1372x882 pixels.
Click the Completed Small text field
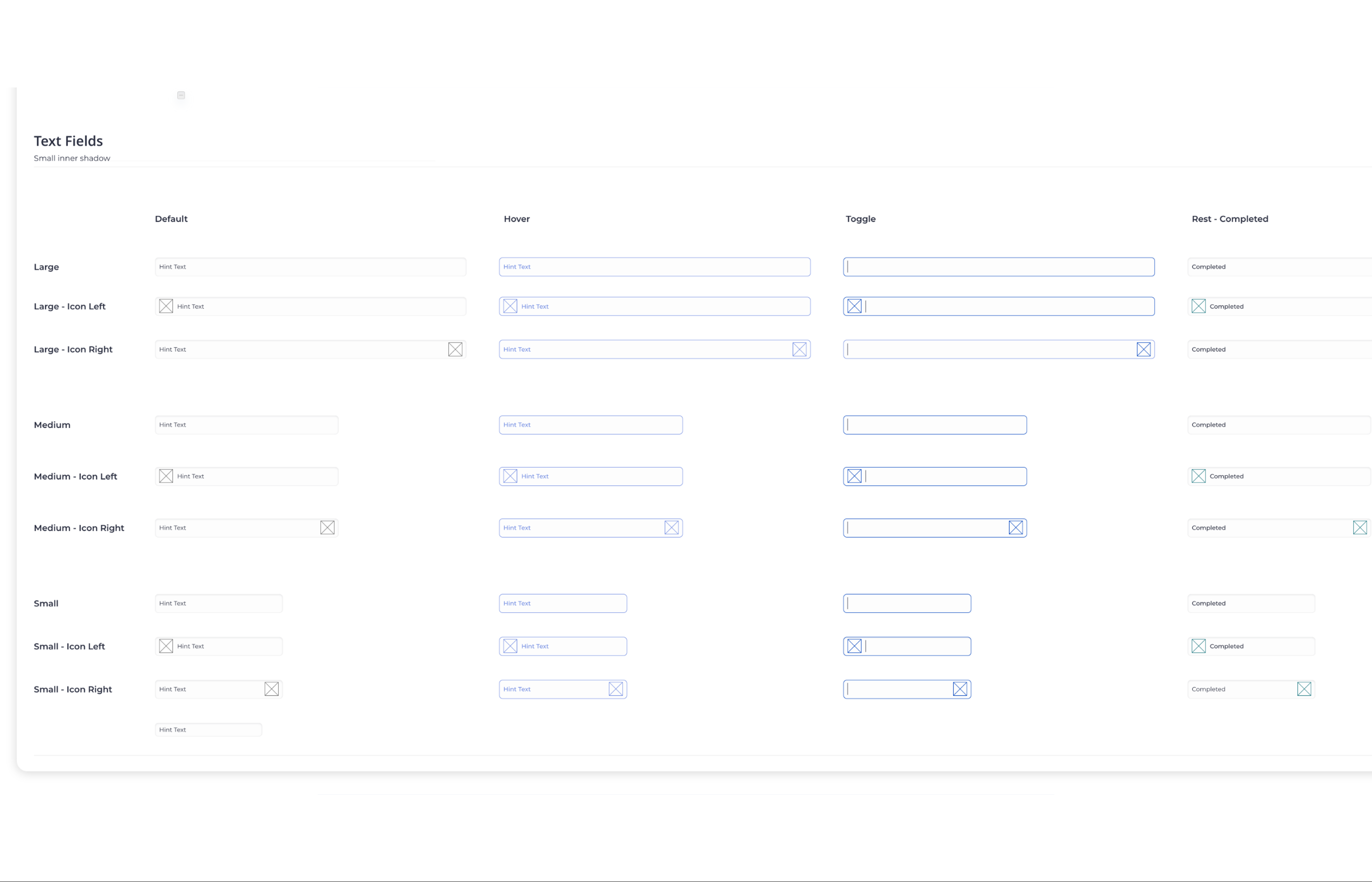coord(1251,604)
